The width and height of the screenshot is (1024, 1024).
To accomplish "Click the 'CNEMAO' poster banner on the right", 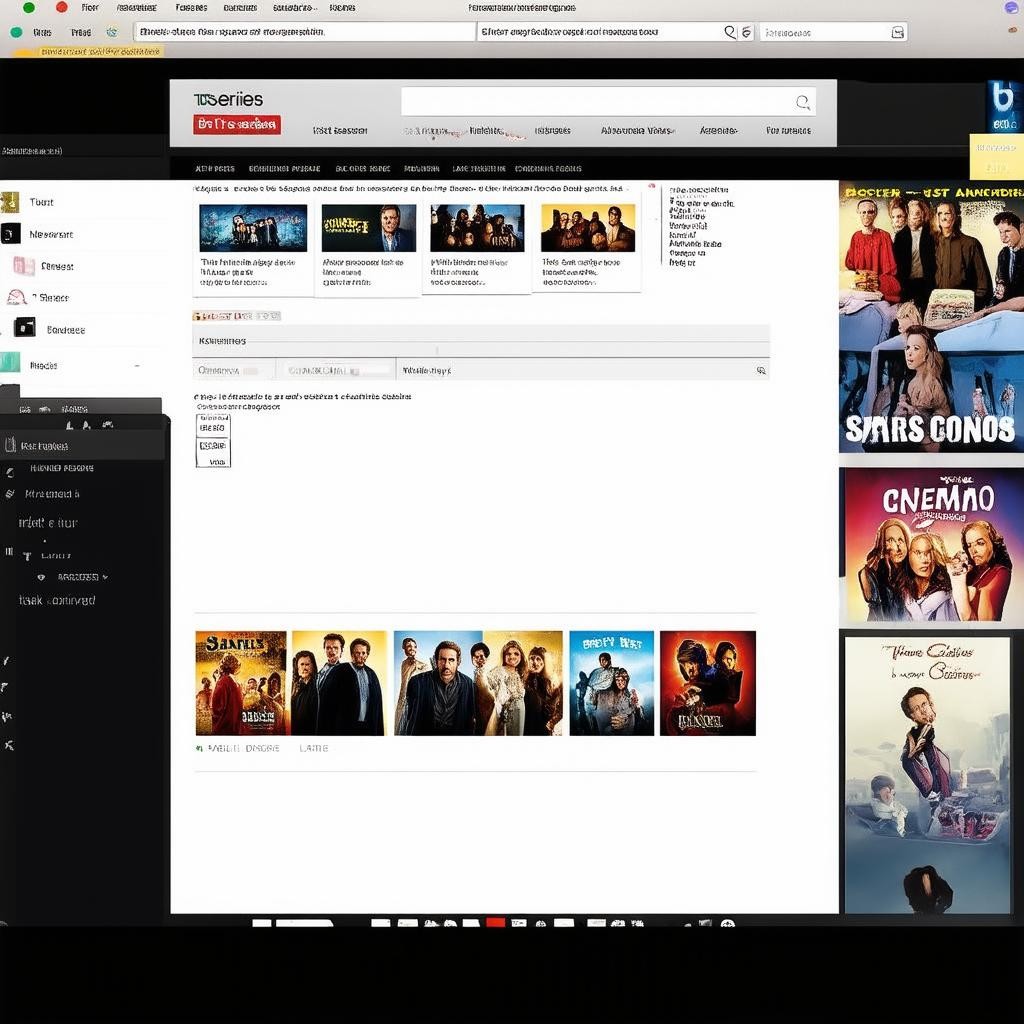I will (x=931, y=545).
